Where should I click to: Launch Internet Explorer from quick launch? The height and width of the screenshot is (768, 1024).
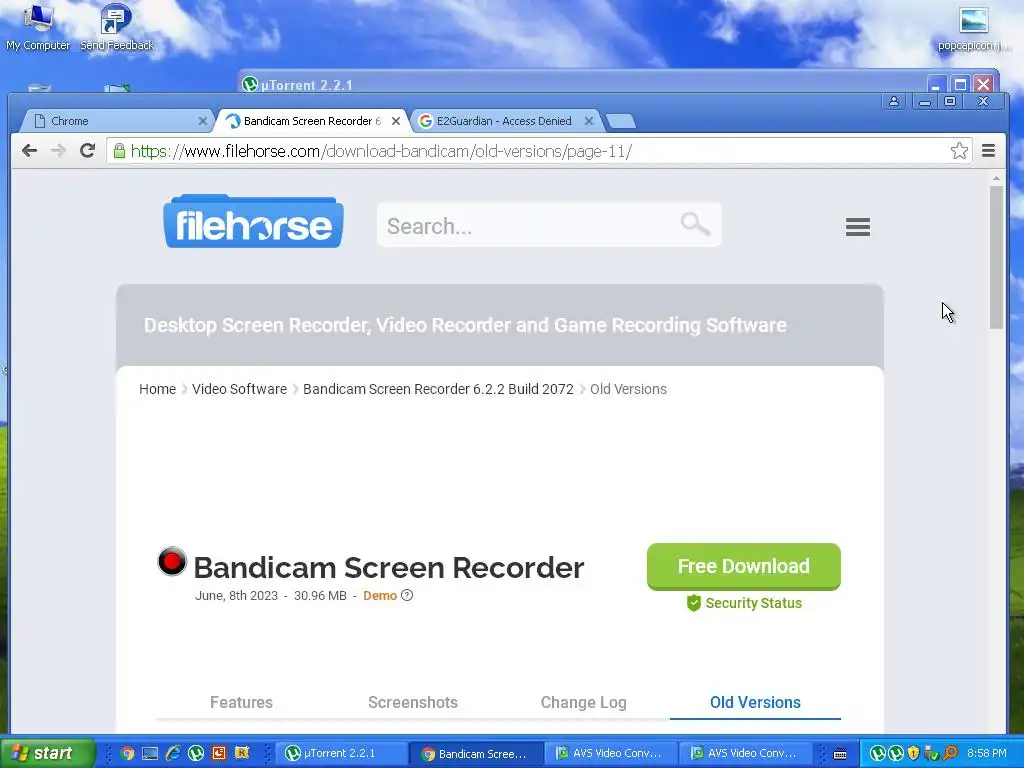point(173,753)
